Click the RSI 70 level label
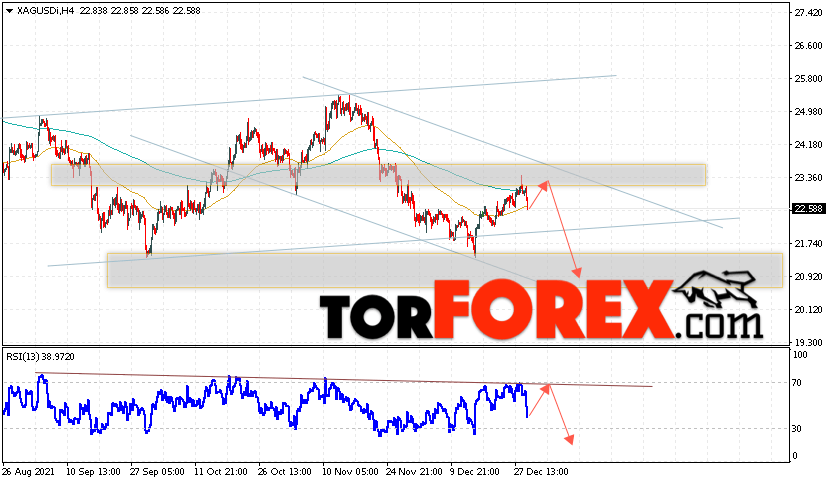This screenshot has height=483, width=830. (796, 382)
